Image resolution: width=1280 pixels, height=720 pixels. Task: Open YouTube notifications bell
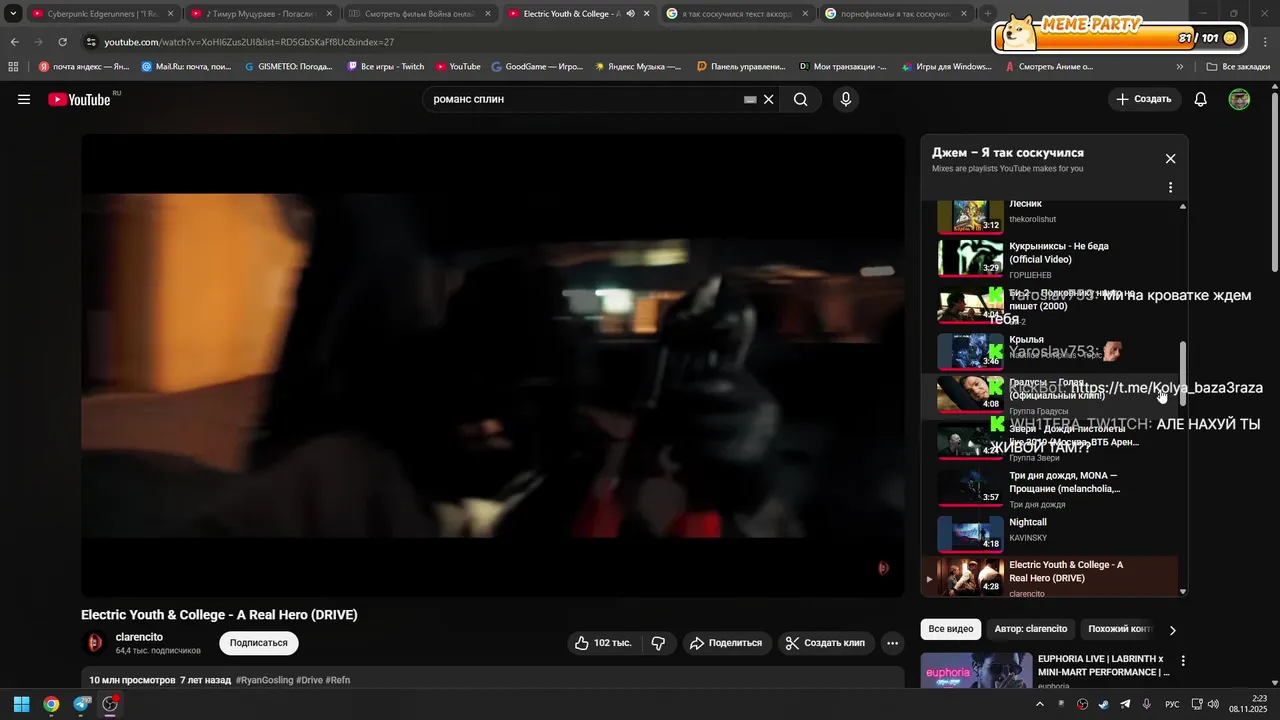coord(1201,100)
